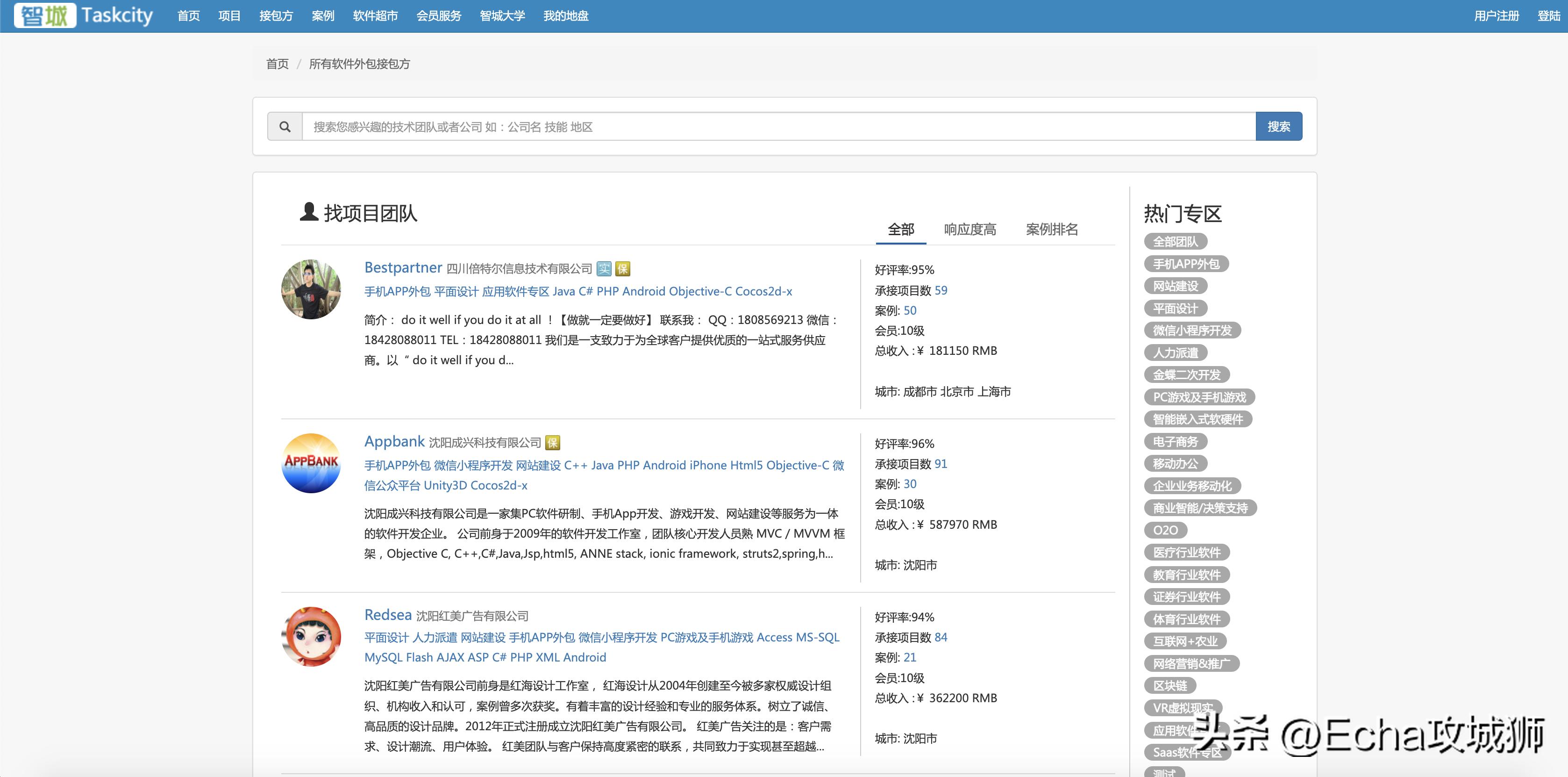Select the 区块链 hot zone tag
The image size is (1568, 777).
pyautogui.click(x=1170, y=686)
